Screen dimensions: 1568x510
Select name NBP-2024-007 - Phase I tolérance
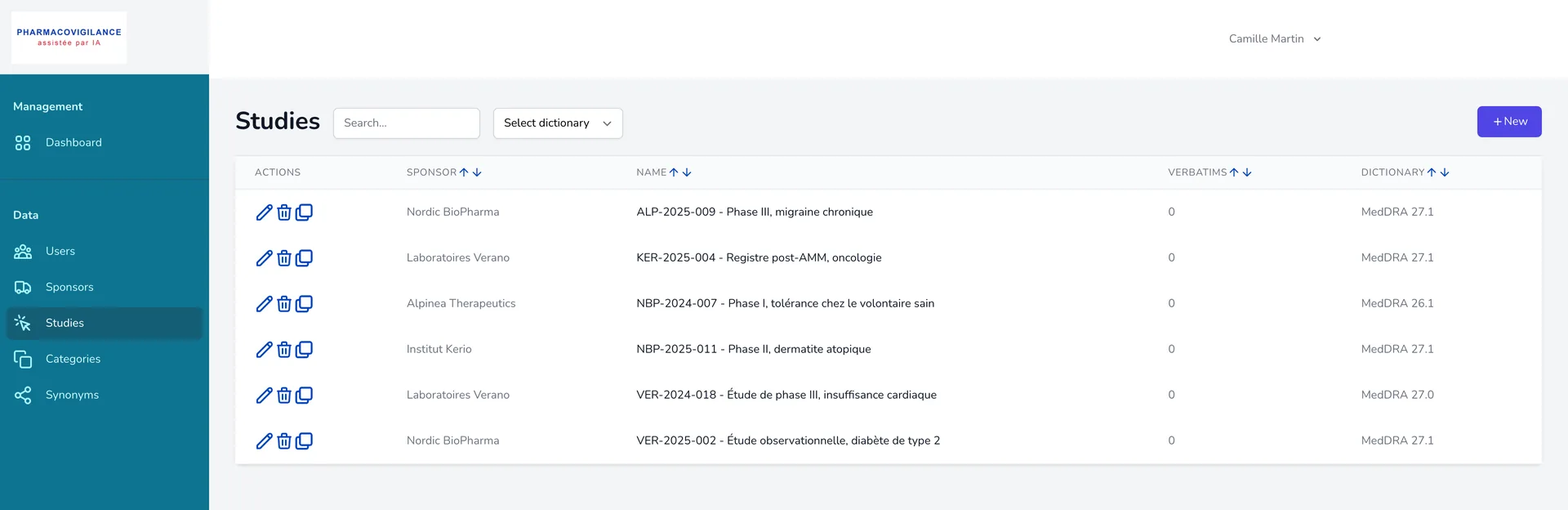point(785,303)
